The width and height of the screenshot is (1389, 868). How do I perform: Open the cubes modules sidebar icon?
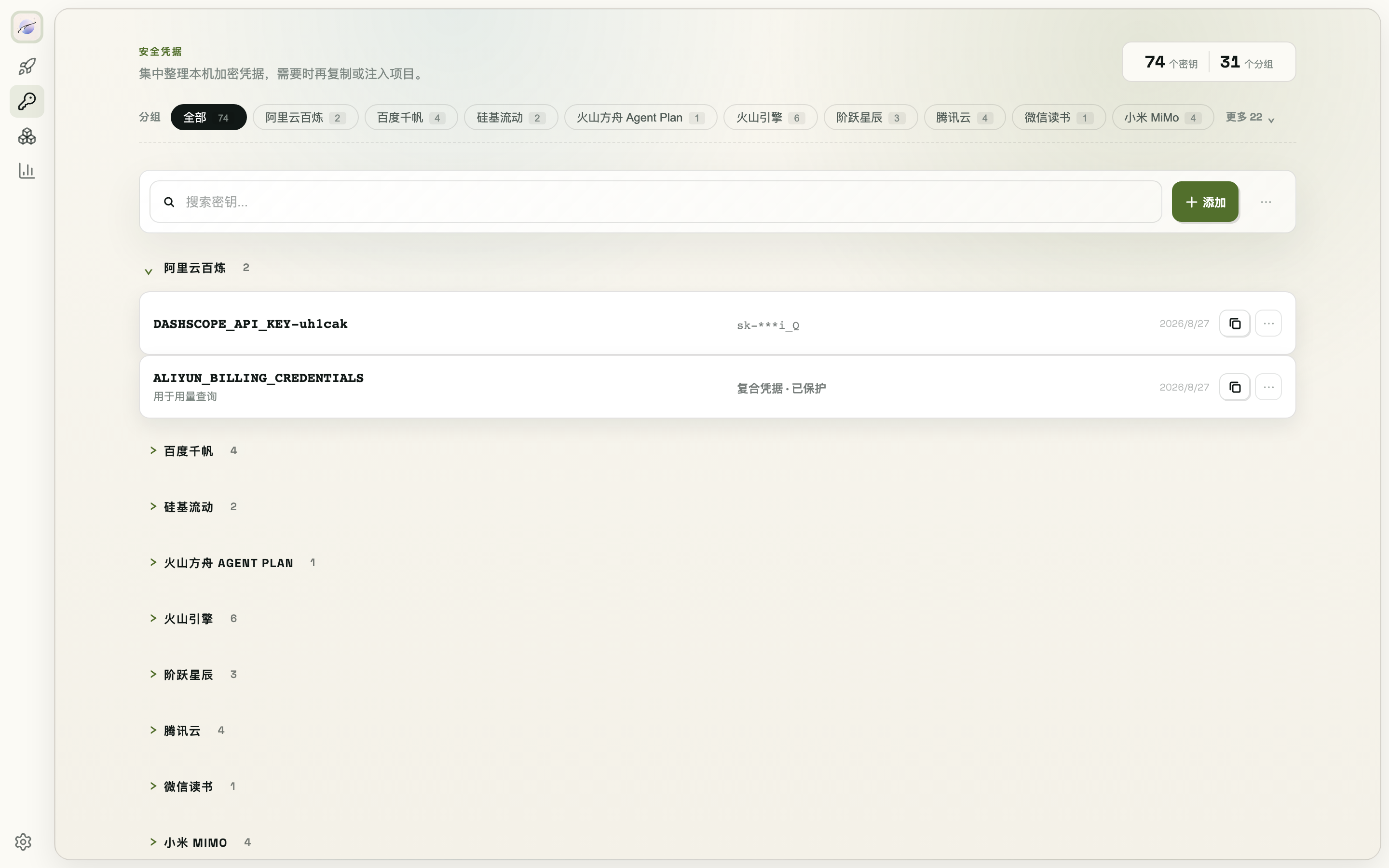tap(27, 136)
